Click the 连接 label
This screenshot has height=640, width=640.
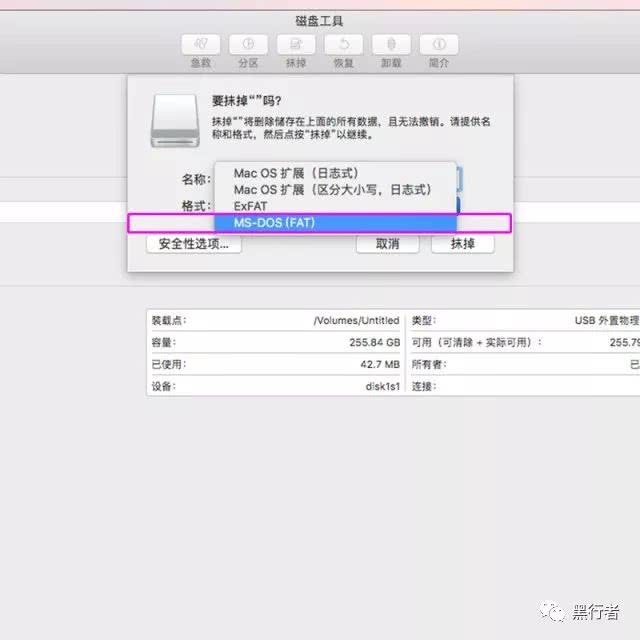[424, 386]
